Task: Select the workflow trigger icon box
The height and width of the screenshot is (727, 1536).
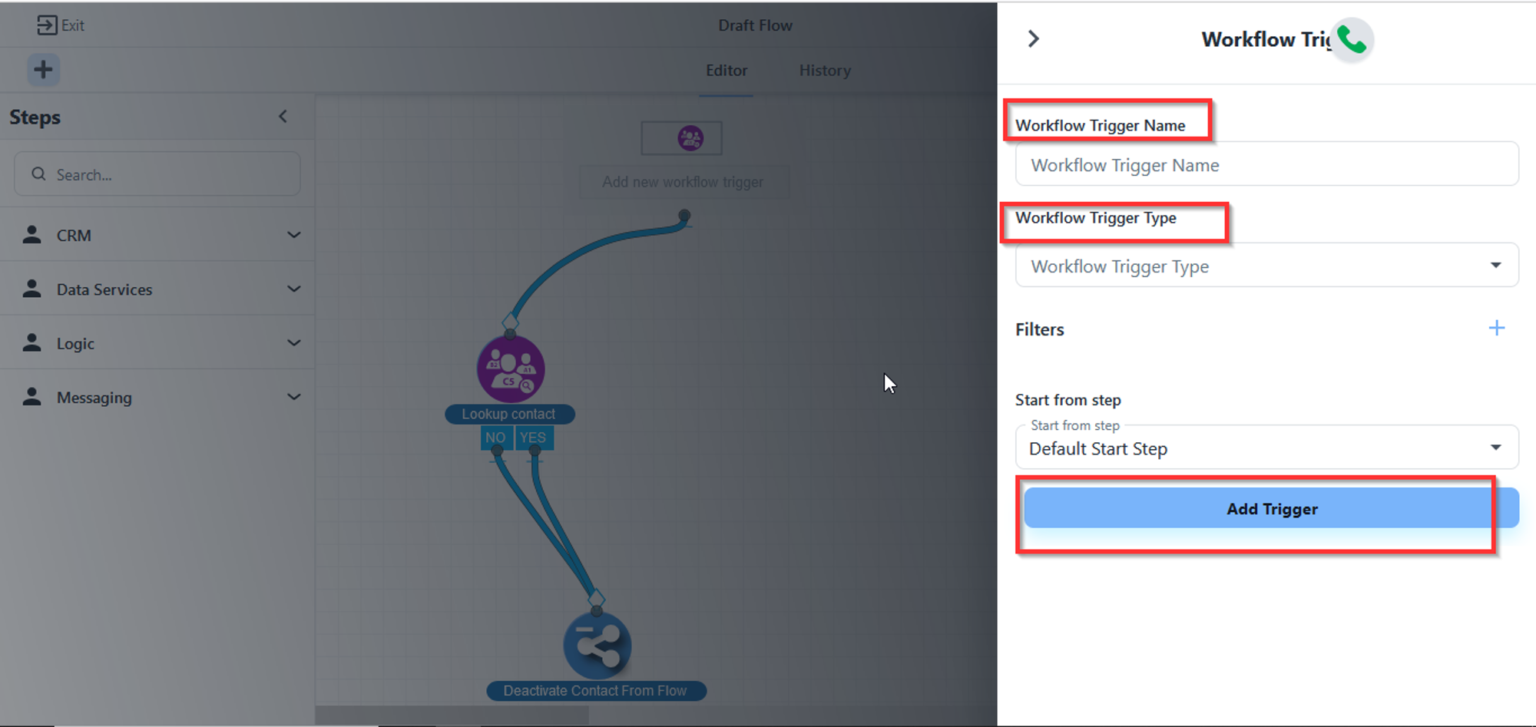Action: 682,139
